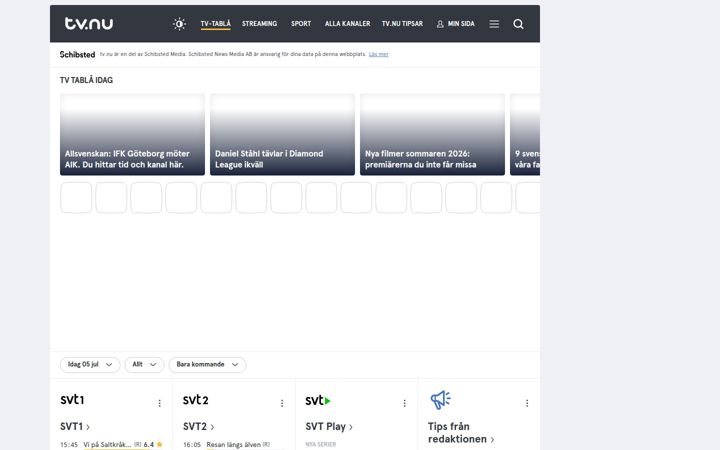
Task: Open SVT Play three-dot options menu
Action: (x=405, y=403)
